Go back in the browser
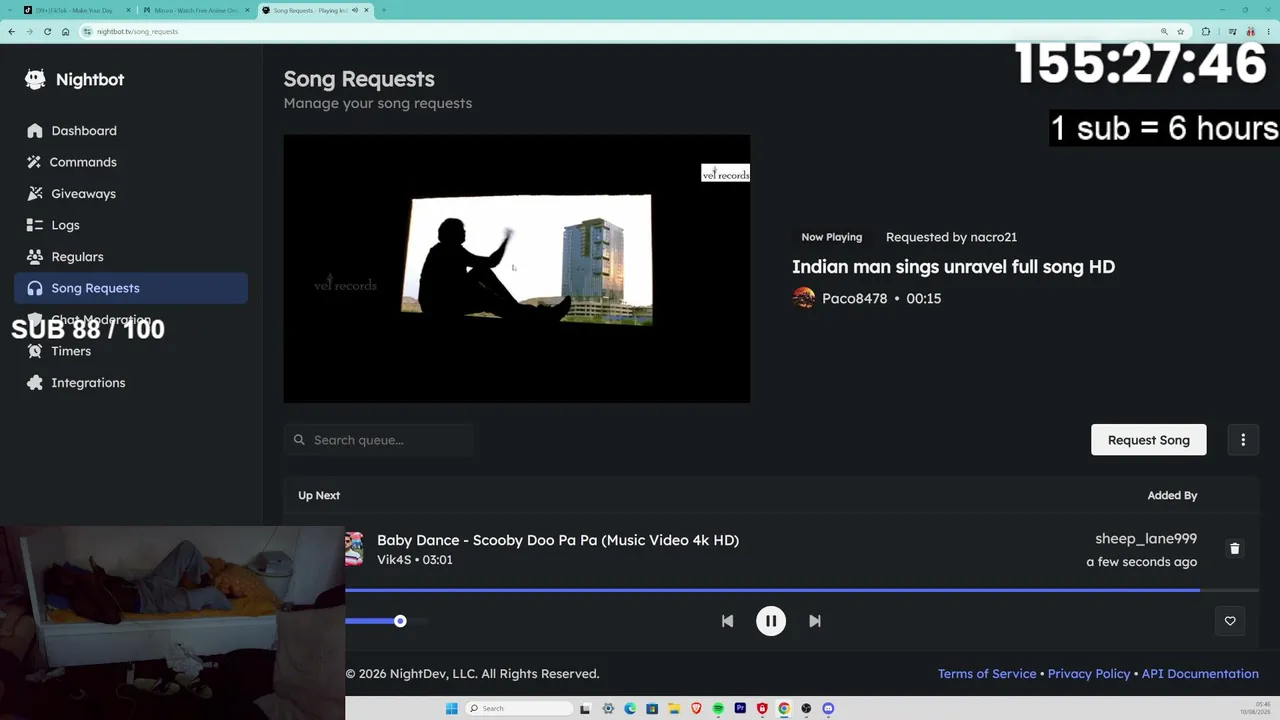The image size is (1280, 720). [x=12, y=32]
